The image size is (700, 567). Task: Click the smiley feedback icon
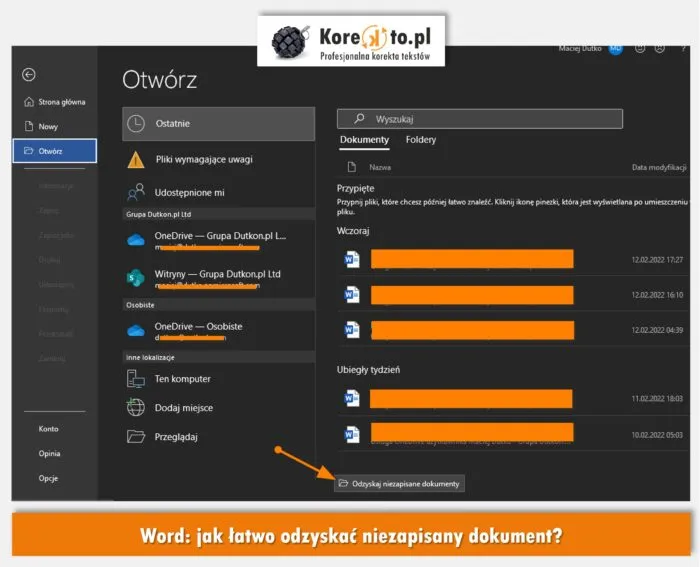640,48
